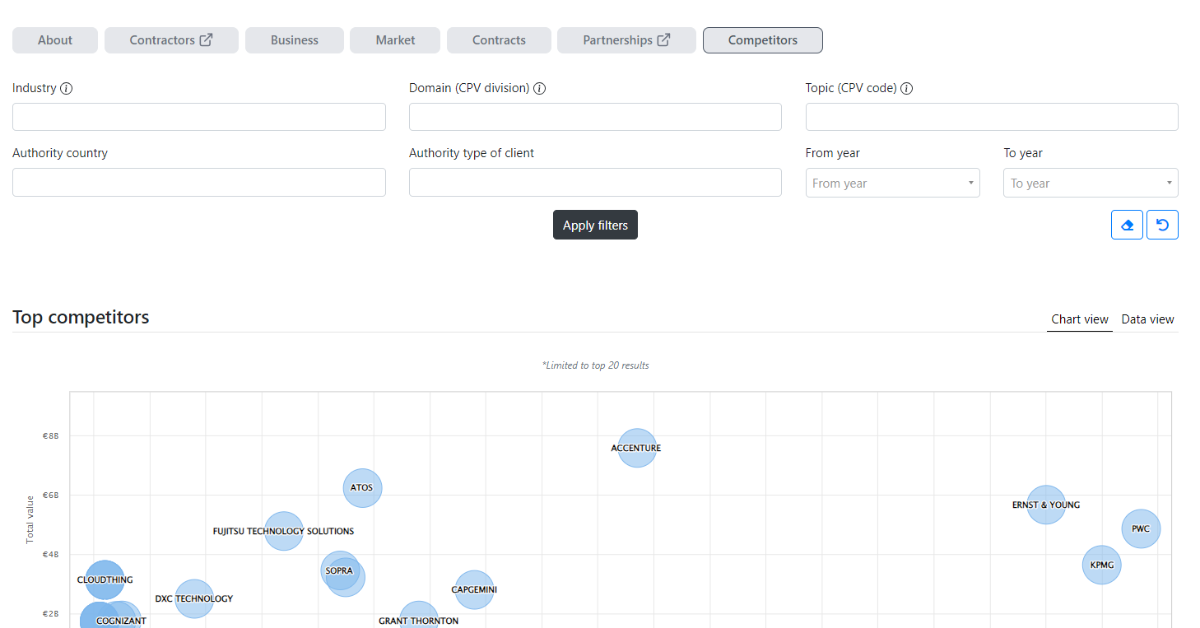Click the Authority country input field
The height and width of the screenshot is (628, 1200).
(x=198, y=182)
